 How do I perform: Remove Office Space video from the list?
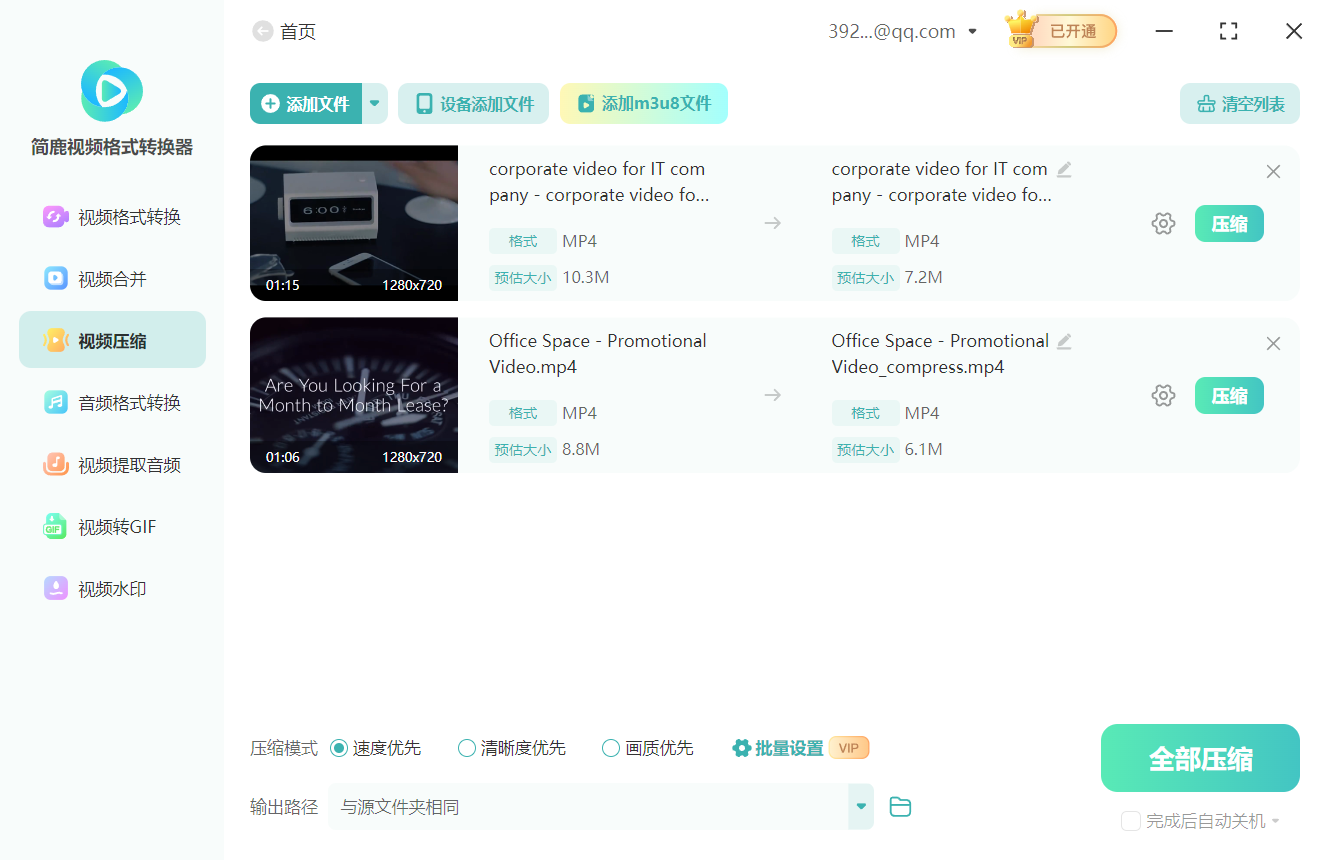coord(1273,344)
